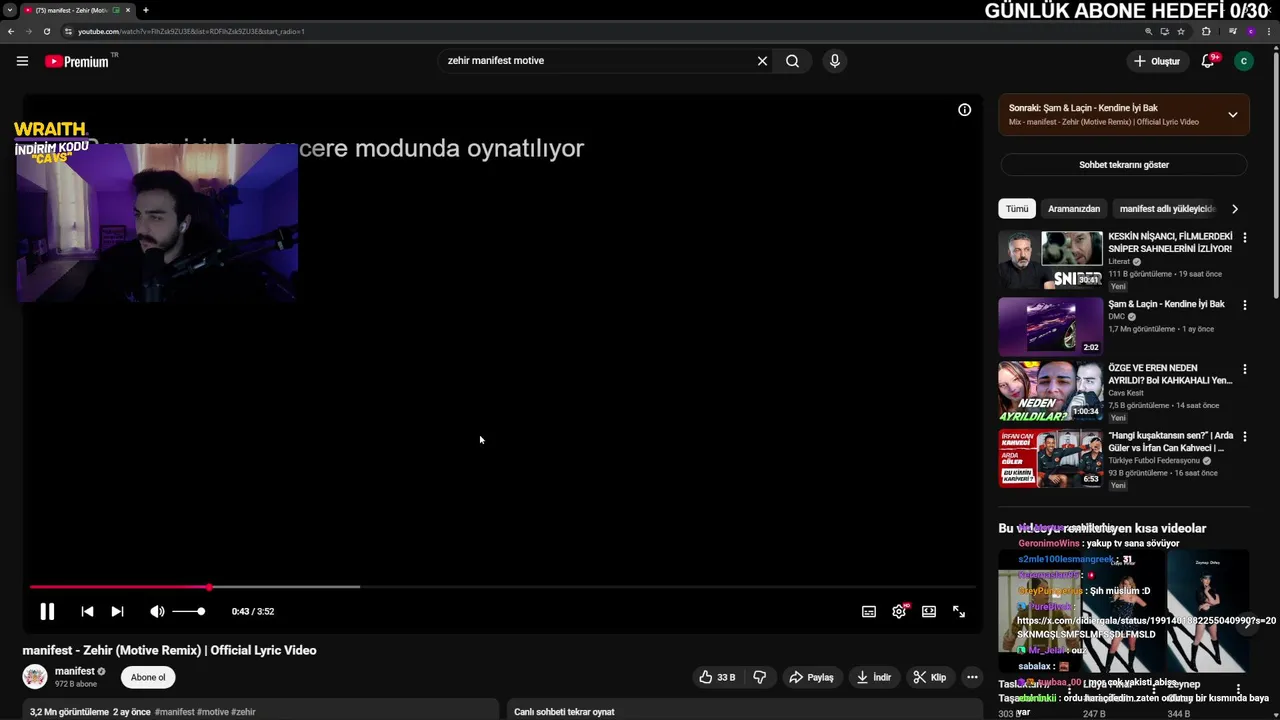The height and width of the screenshot is (720, 1280).
Task: Select the Tümü filter chip
Action: [x=1017, y=209]
